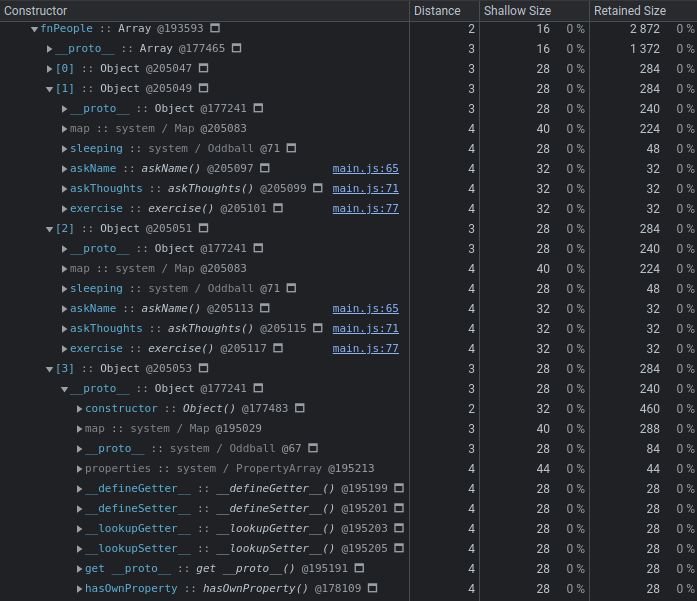697x601 pixels.
Task: Reveal fnPeople Array @193593 object icon
Action: point(215,28)
